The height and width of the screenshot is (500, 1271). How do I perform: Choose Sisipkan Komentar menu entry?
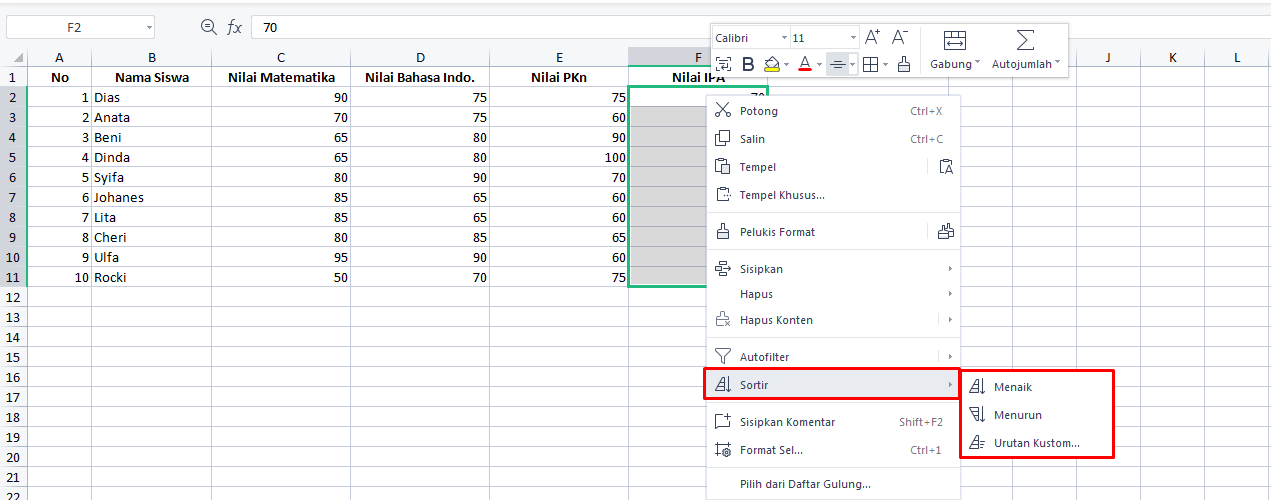pyautogui.click(x=832, y=422)
